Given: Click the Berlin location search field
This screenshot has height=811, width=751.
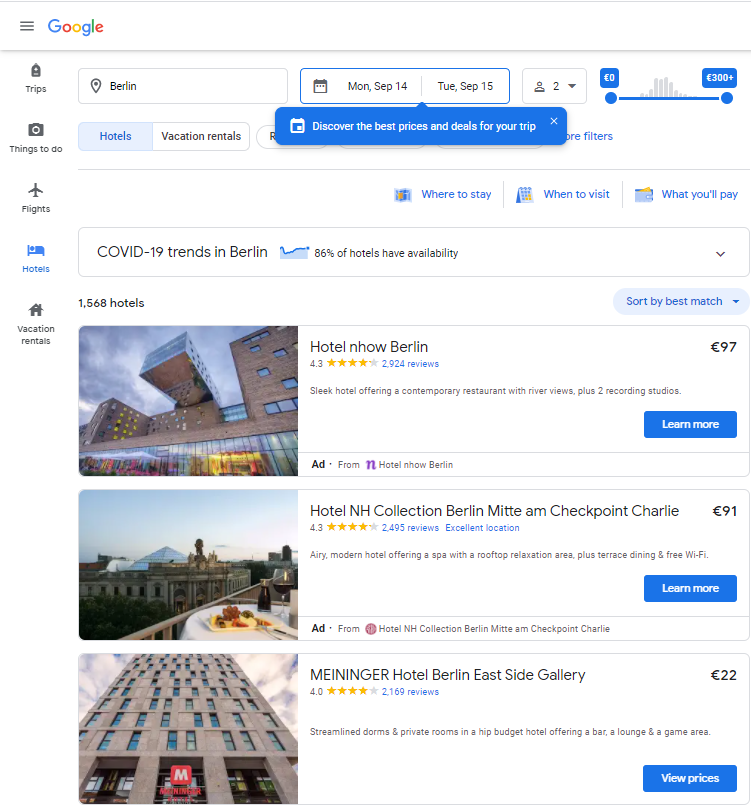Looking at the screenshot, I should [x=183, y=86].
